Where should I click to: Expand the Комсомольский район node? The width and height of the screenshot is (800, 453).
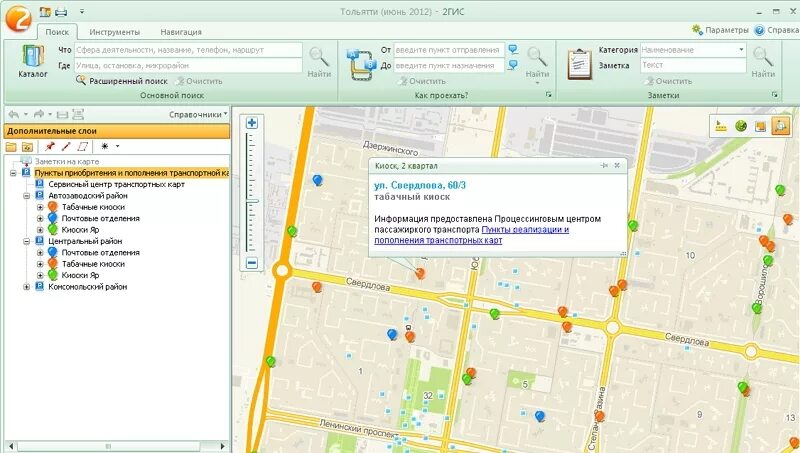point(27,287)
